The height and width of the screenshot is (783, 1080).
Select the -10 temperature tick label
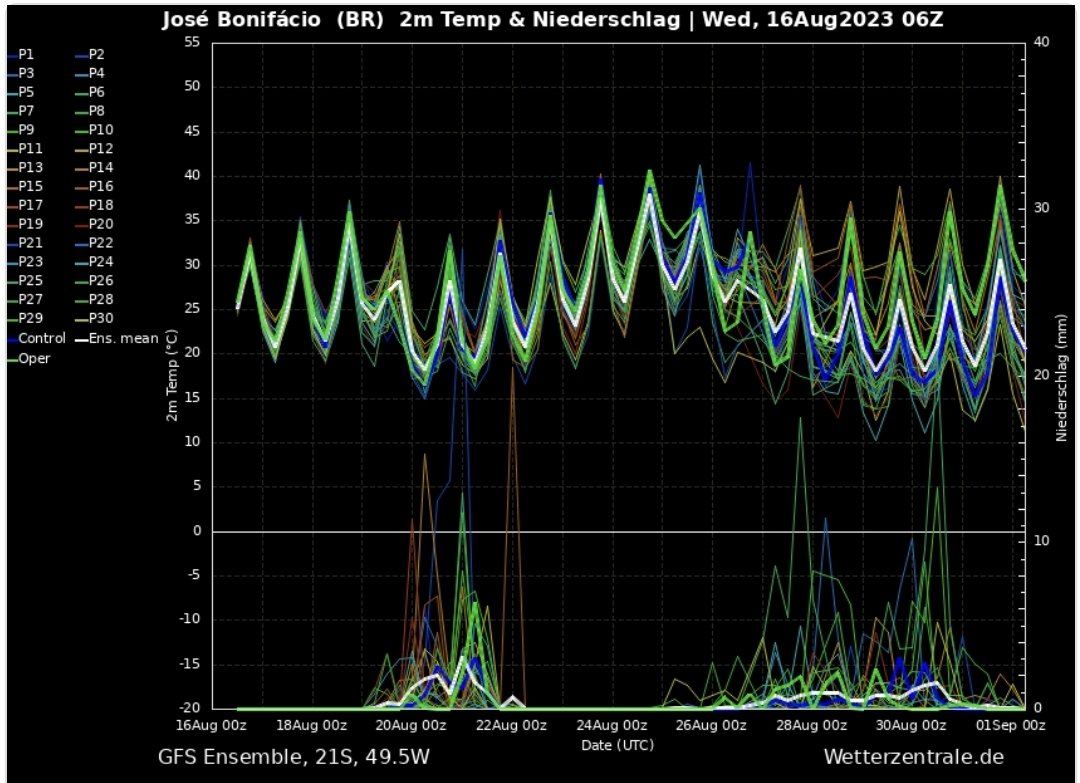coord(190,619)
